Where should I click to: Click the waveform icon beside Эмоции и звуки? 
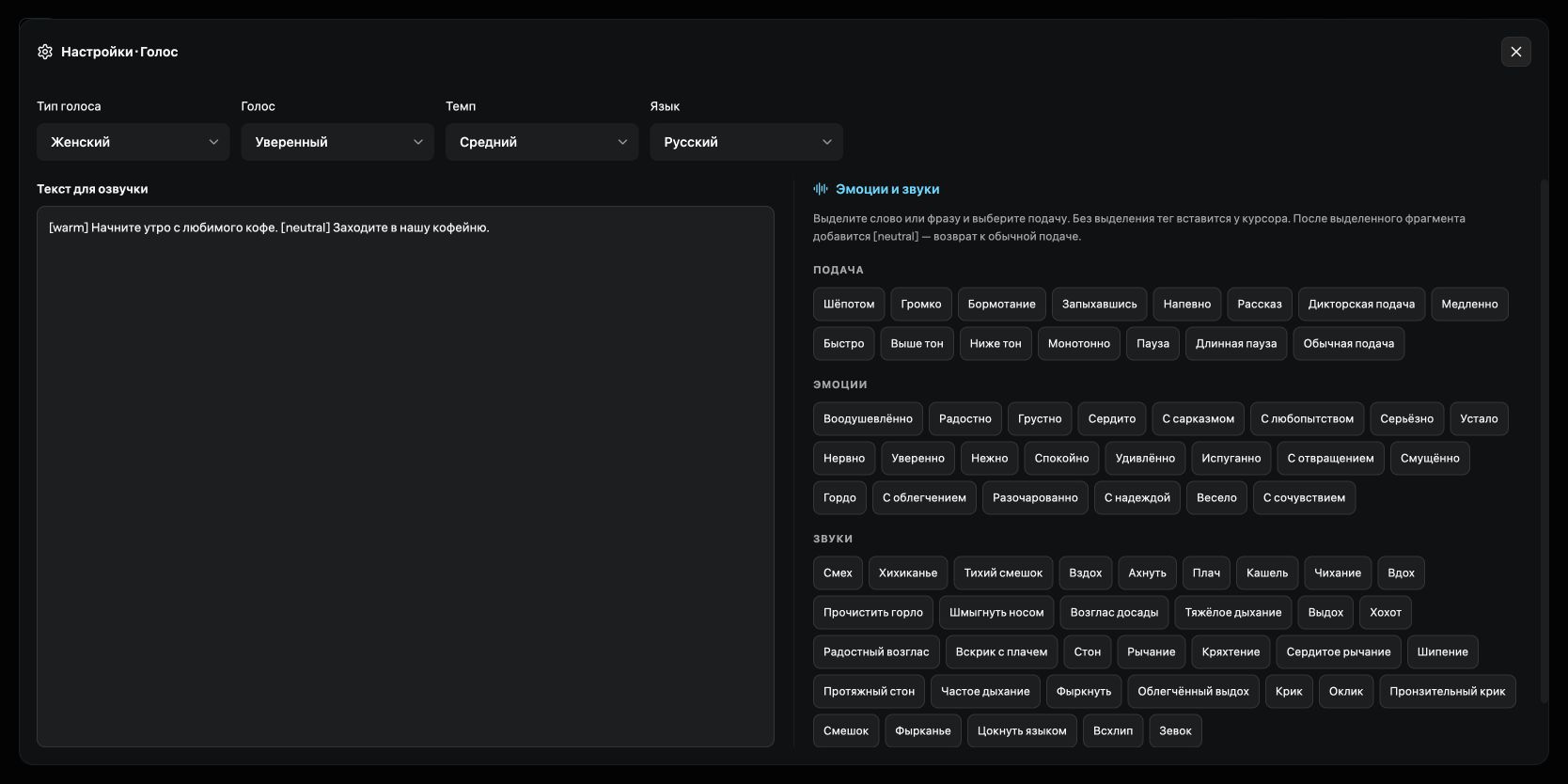click(x=821, y=189)
